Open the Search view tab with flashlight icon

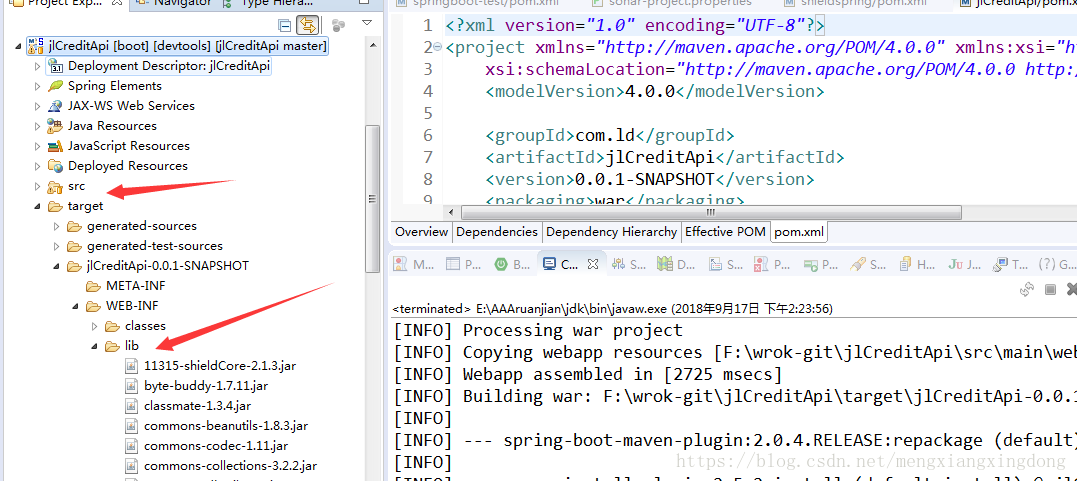pos(868,264)
